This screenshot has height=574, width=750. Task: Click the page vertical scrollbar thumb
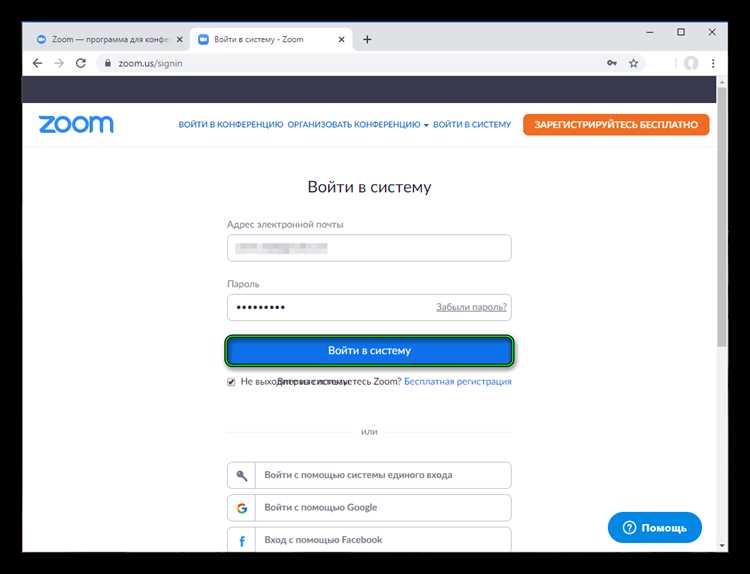(722, 217)
